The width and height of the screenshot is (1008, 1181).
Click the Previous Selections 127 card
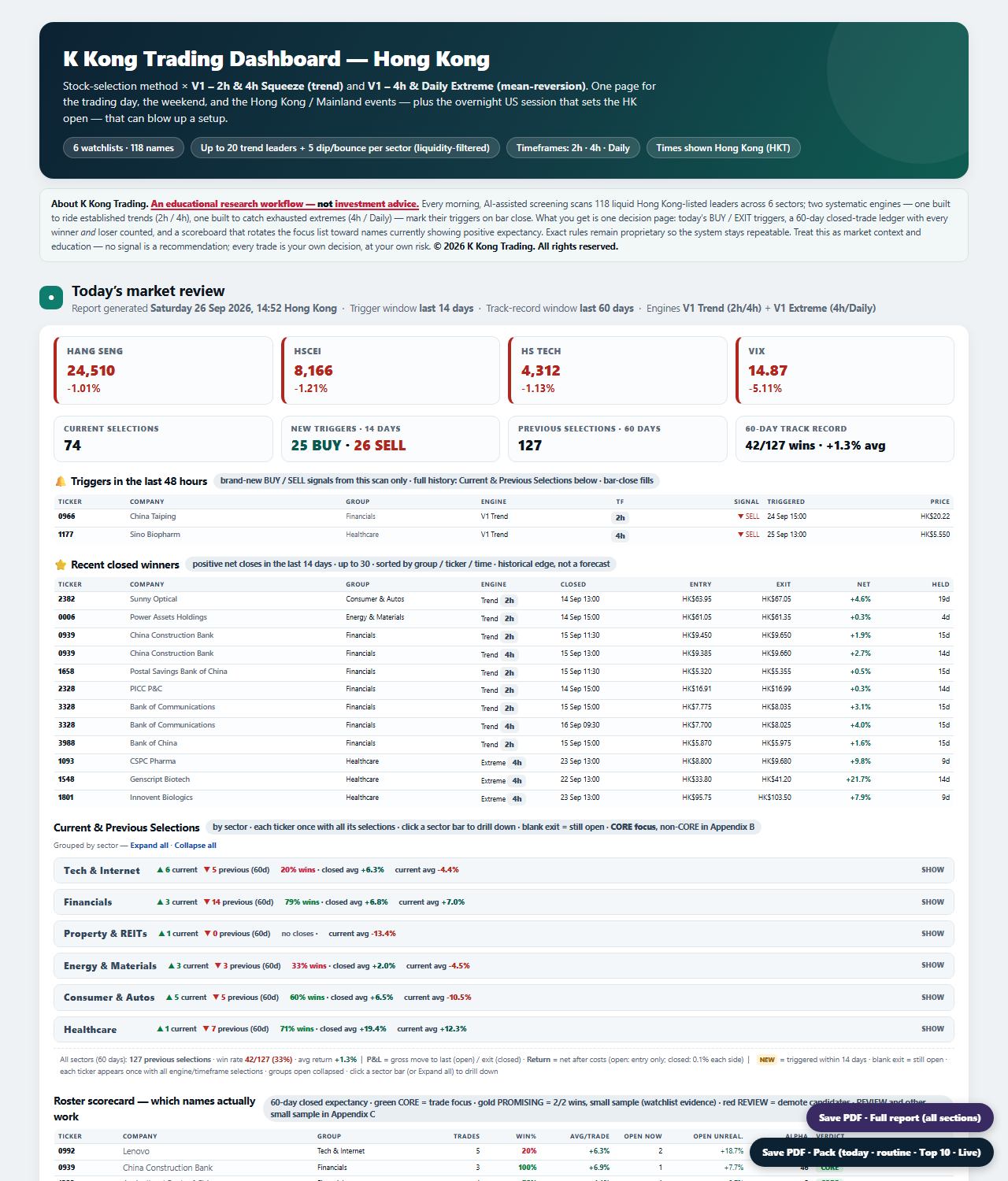(x=617, y=439)
